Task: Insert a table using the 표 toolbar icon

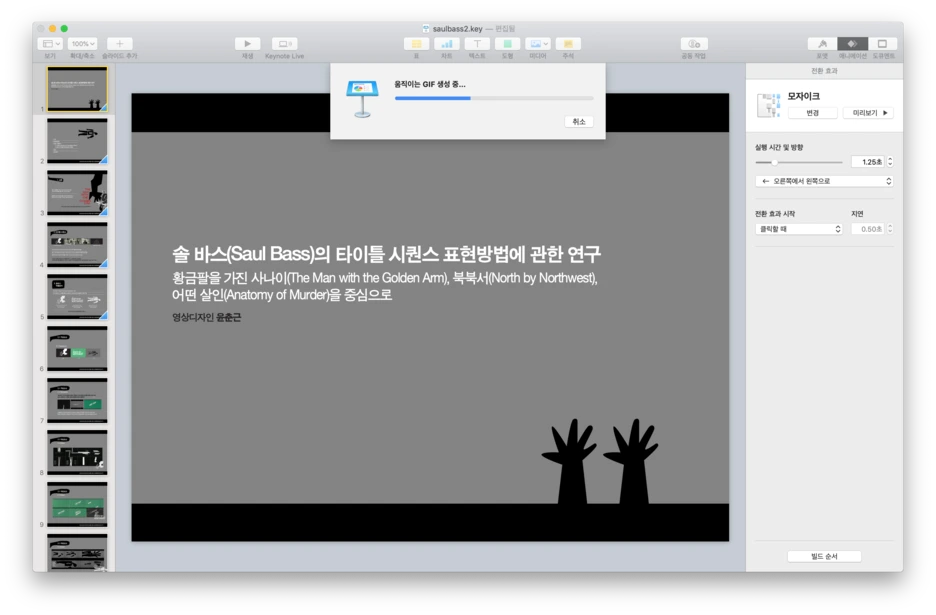Action: [x=415, y=43]
